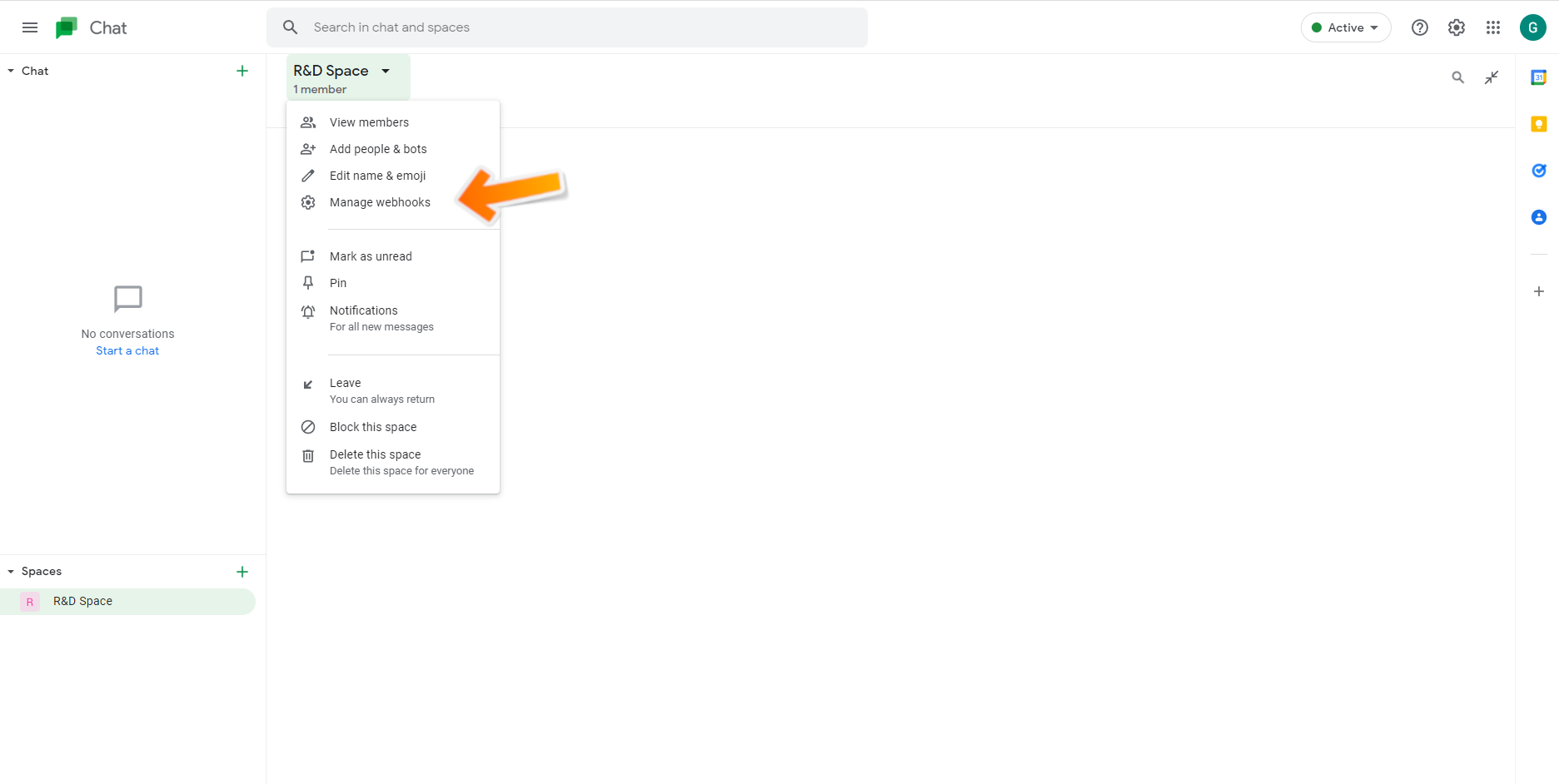This screenshot has height=784, width=1559.
Task: Collapse the Spaces section
Action: pos(11,572)
